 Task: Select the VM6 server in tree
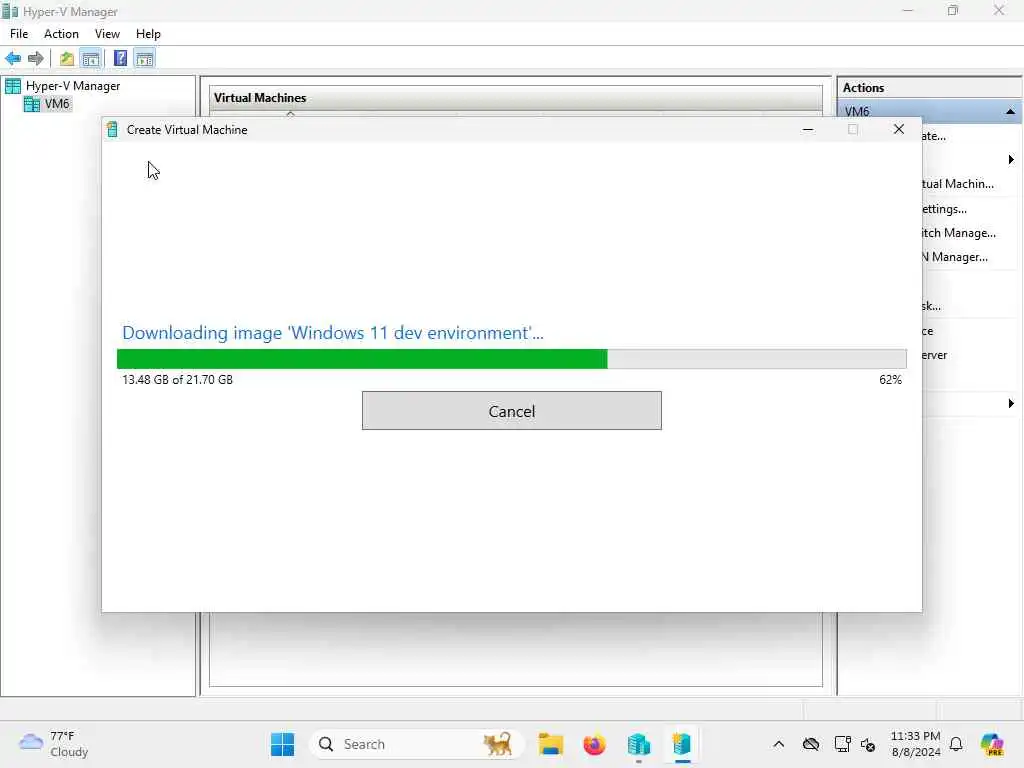[x=57, y=103]
